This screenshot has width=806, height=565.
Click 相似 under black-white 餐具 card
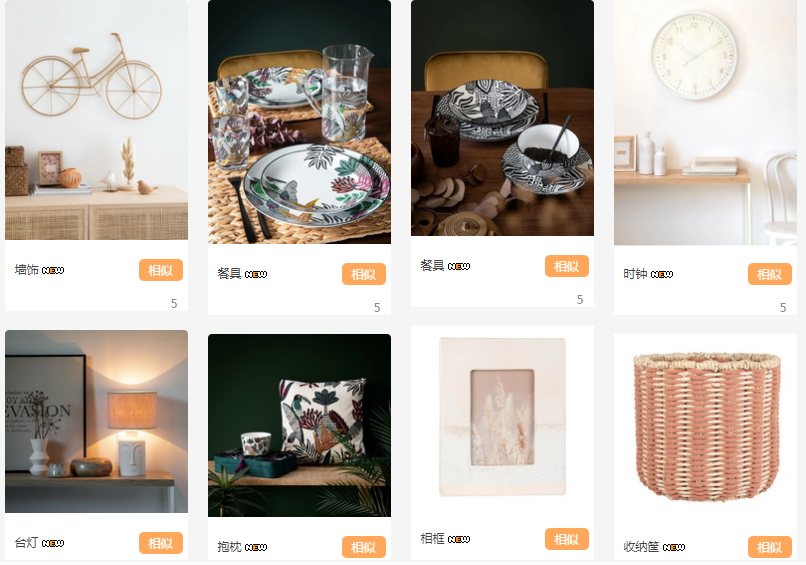click(566, 266)
